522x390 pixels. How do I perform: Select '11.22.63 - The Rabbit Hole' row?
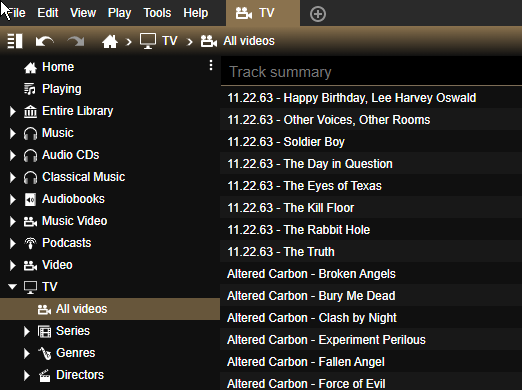[371, 230]
